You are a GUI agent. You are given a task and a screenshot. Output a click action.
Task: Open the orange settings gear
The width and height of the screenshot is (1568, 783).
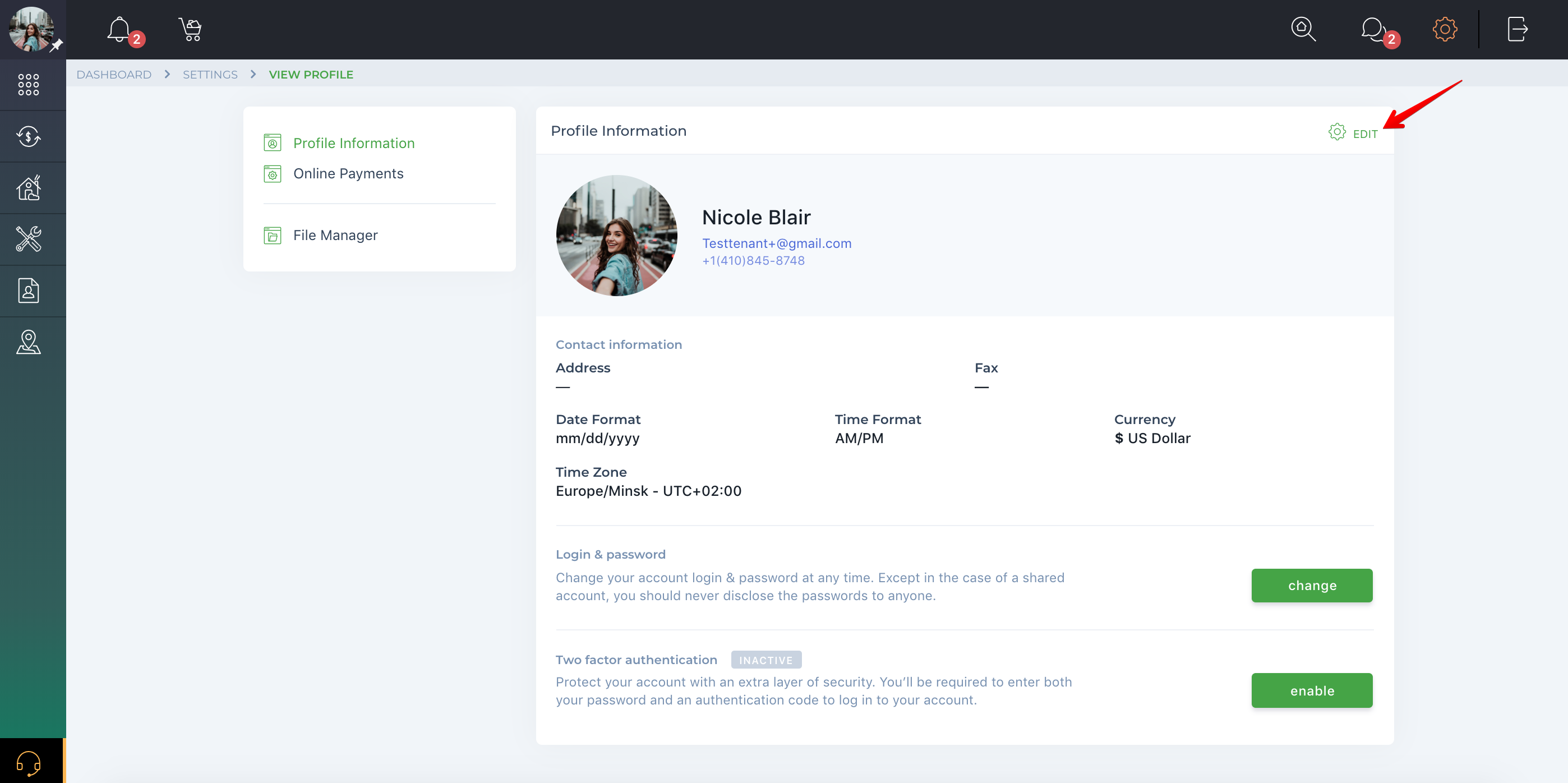pyautogui.click(x=1445, y=29)
